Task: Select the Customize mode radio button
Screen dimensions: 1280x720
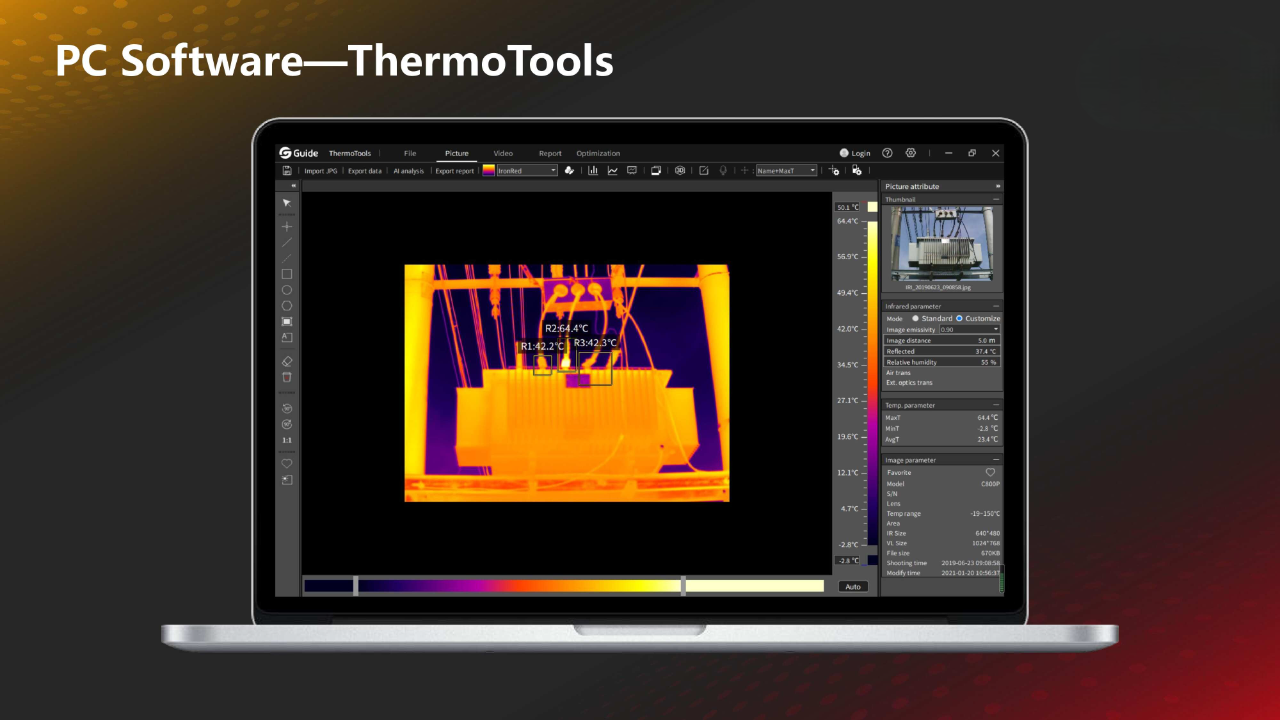Action: tap(960, 318)
